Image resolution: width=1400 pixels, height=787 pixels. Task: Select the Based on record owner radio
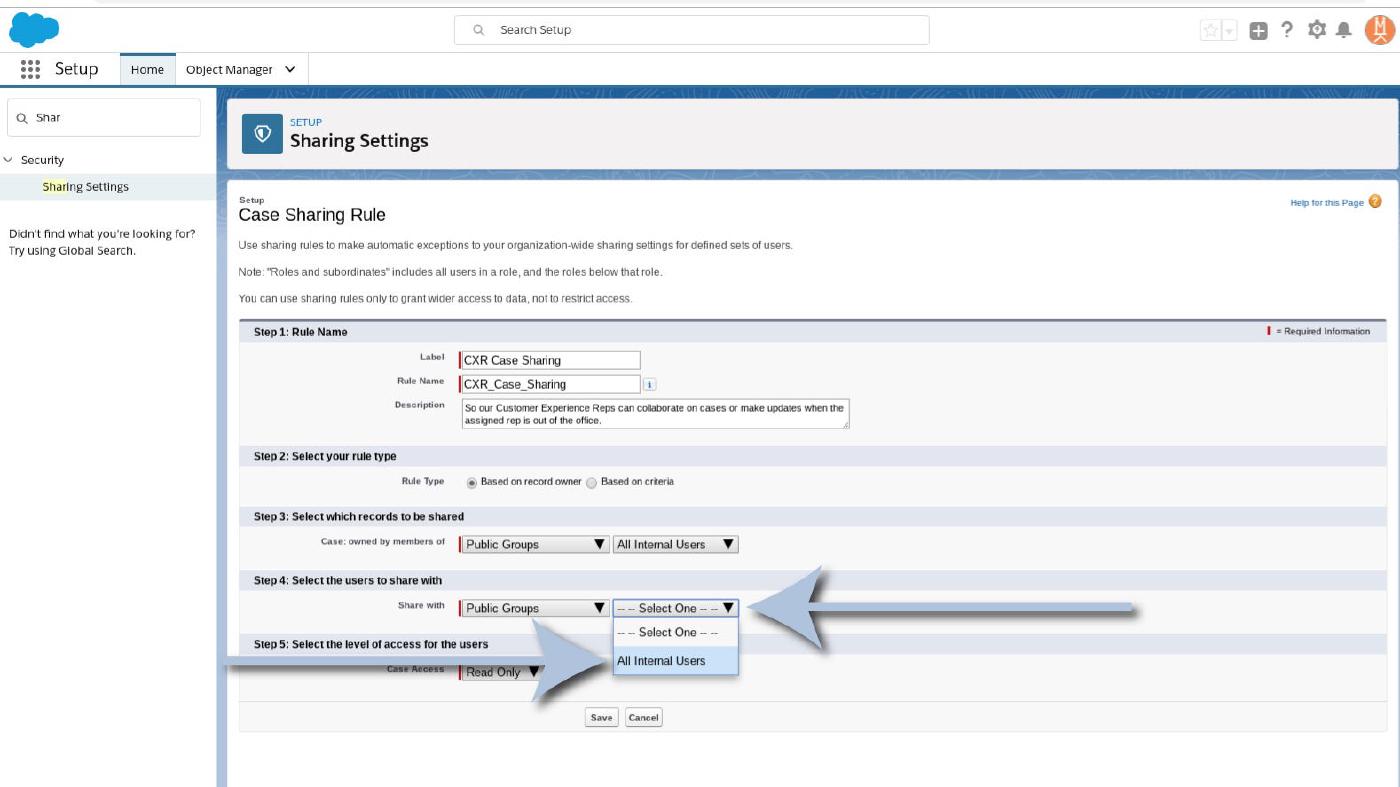(472, 482)
